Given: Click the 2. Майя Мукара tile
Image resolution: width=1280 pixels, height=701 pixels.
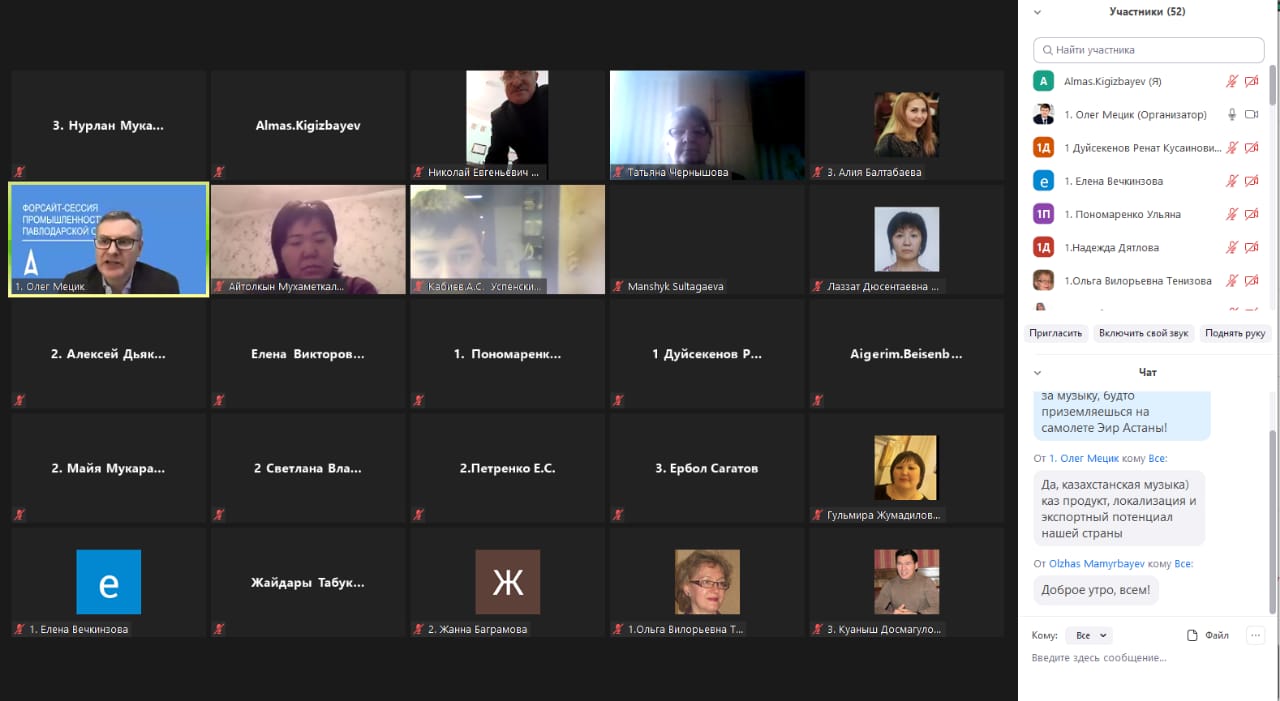Looking at the screenshot, I should pos(108,468).
